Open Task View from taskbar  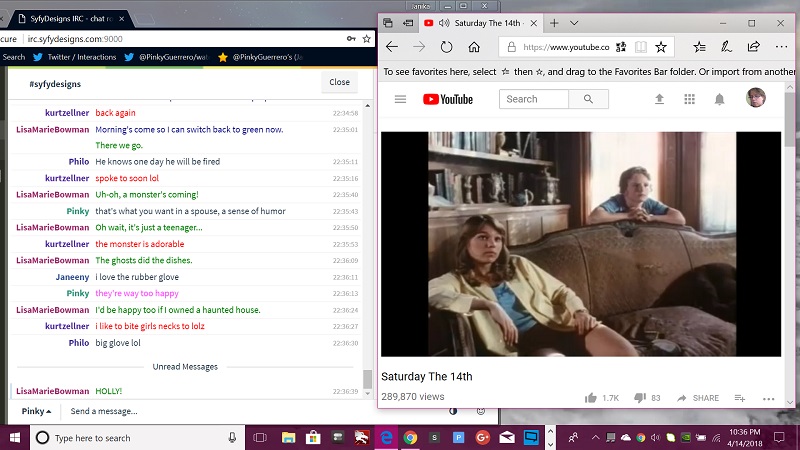260,438
